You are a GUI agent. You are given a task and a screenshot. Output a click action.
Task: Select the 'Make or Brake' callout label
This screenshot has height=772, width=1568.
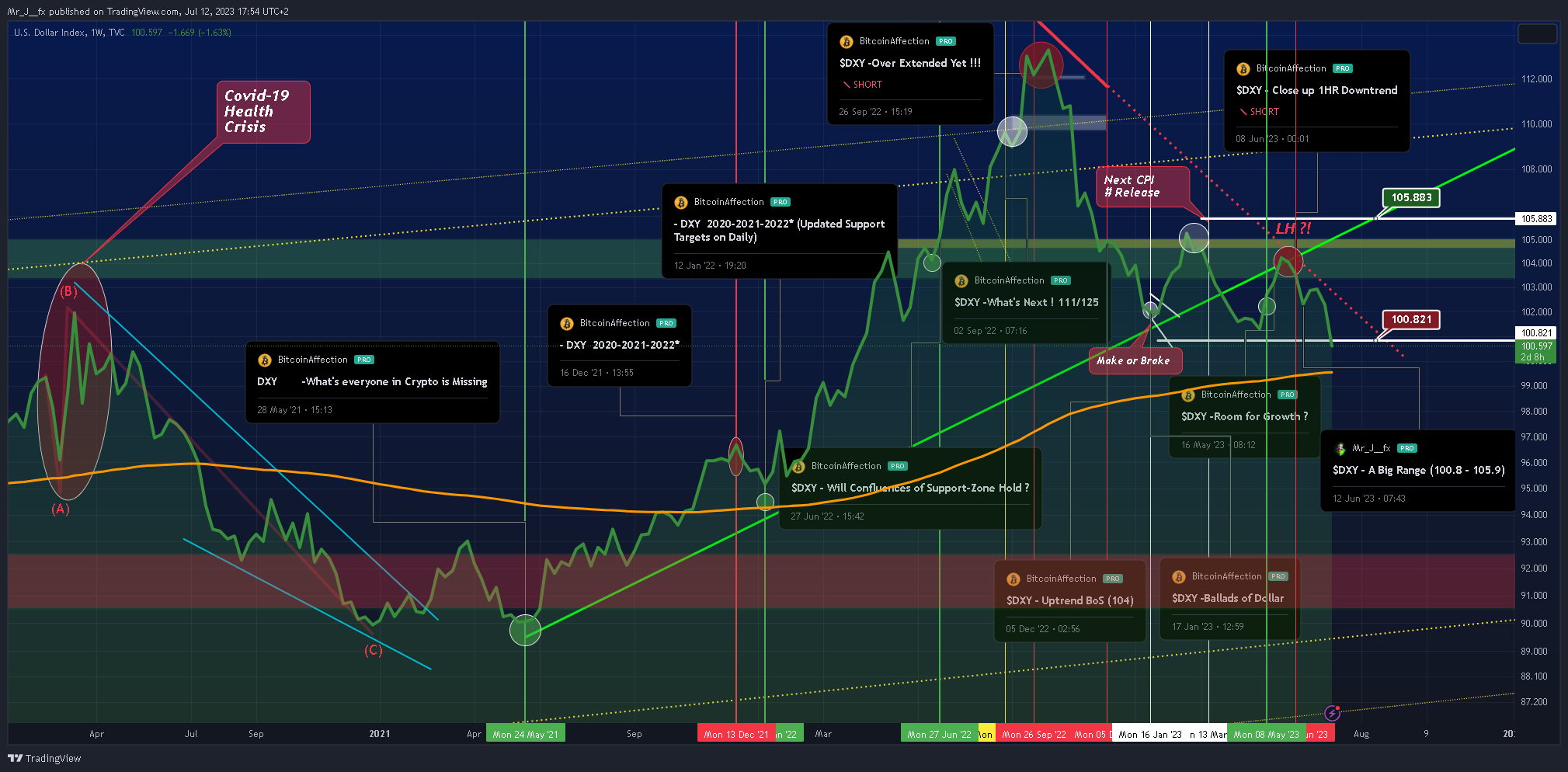click(1135, 360)
